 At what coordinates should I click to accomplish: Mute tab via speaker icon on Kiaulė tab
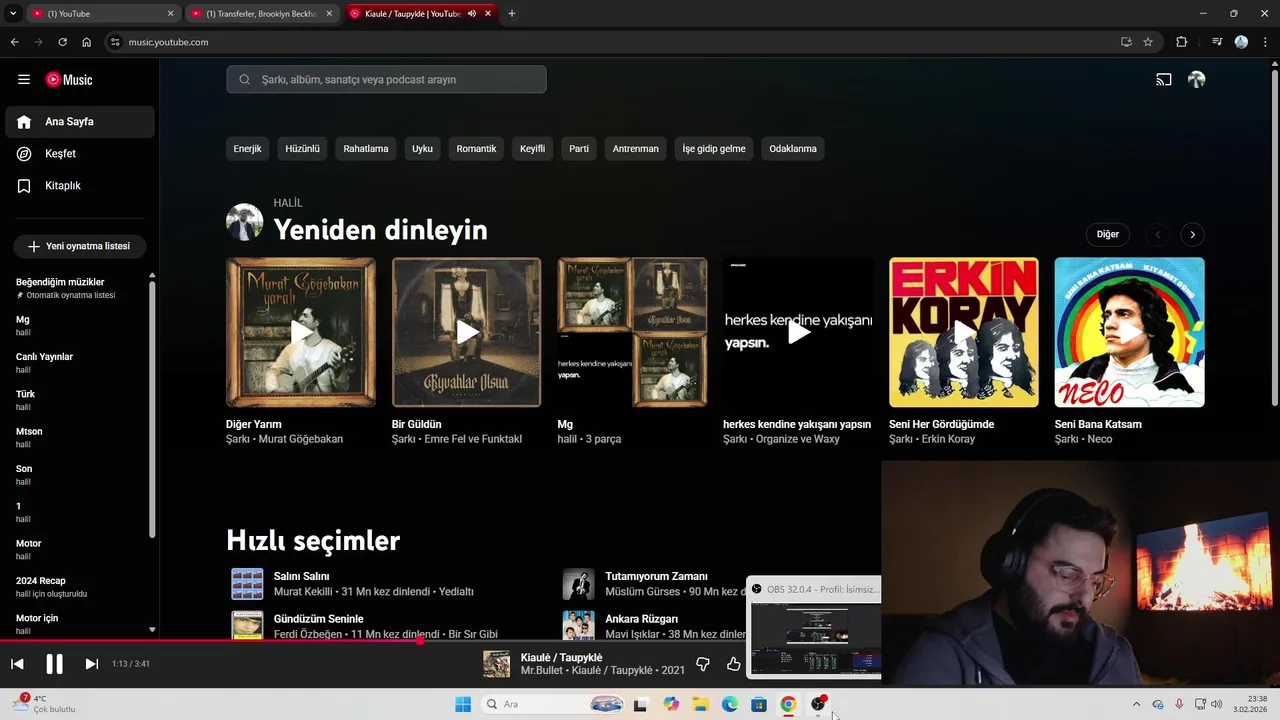pos(471,14)
